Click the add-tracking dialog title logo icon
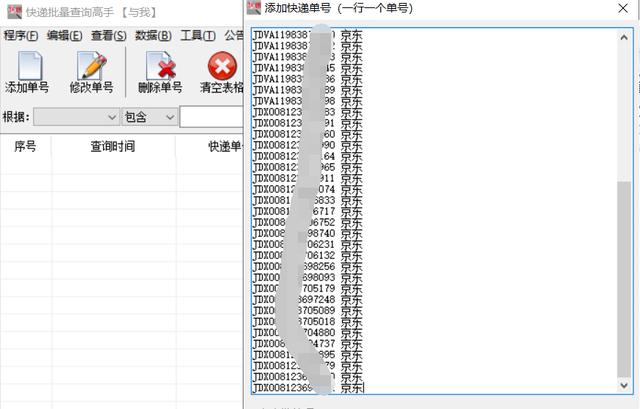Screen dimensions: 640x409 tap(254, 8)
